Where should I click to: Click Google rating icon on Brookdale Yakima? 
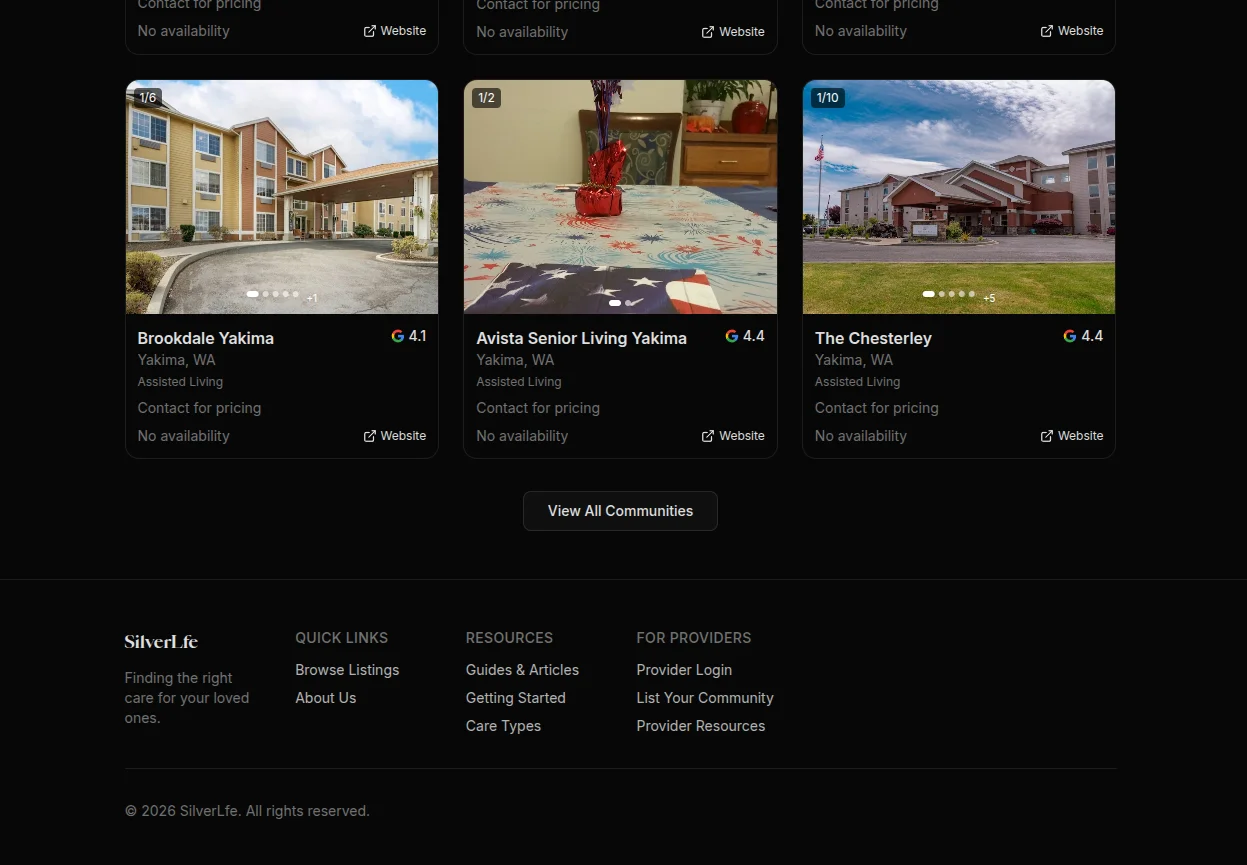398,336
